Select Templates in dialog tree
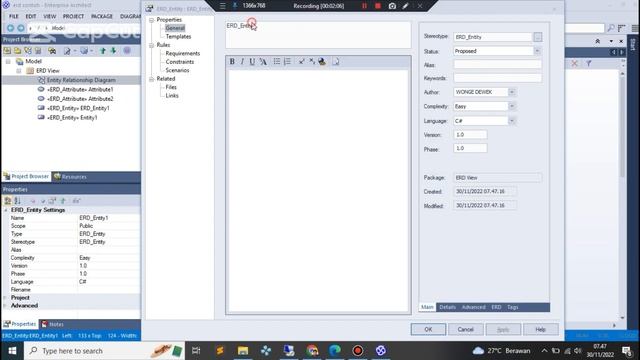This screenshot has width=640, height=360. [178, 36]
